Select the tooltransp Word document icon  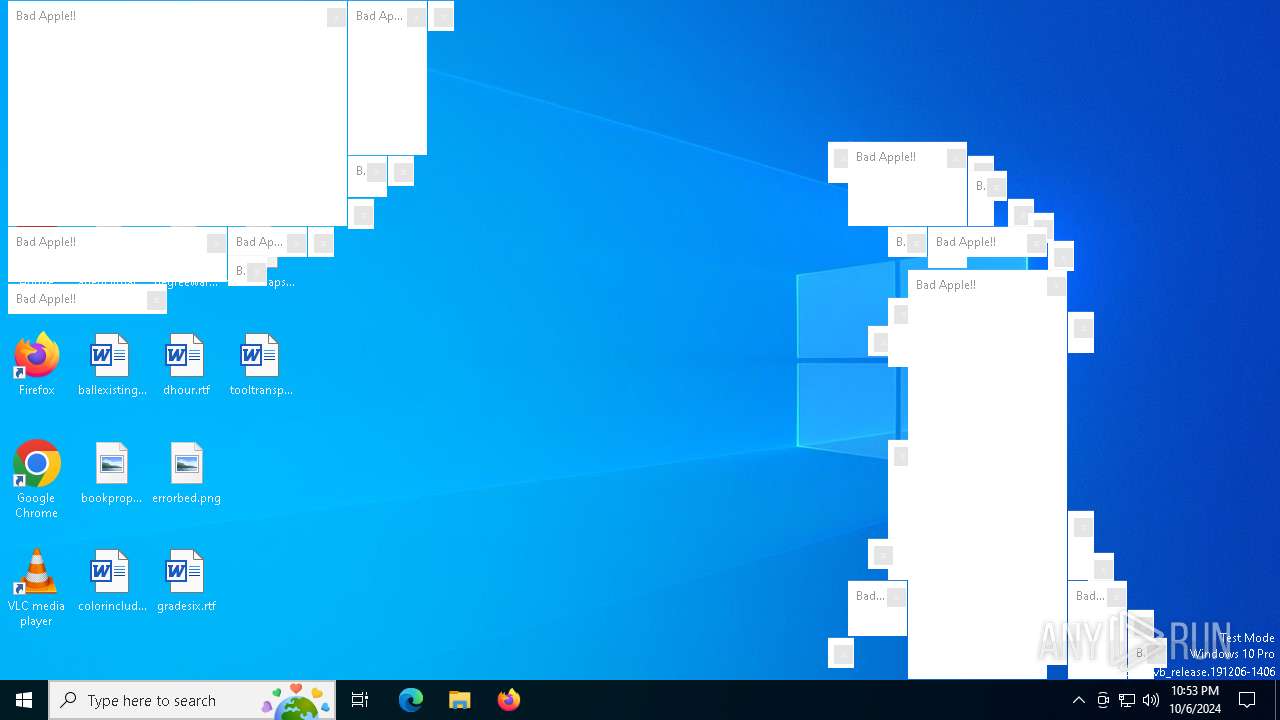pos(261,365)
